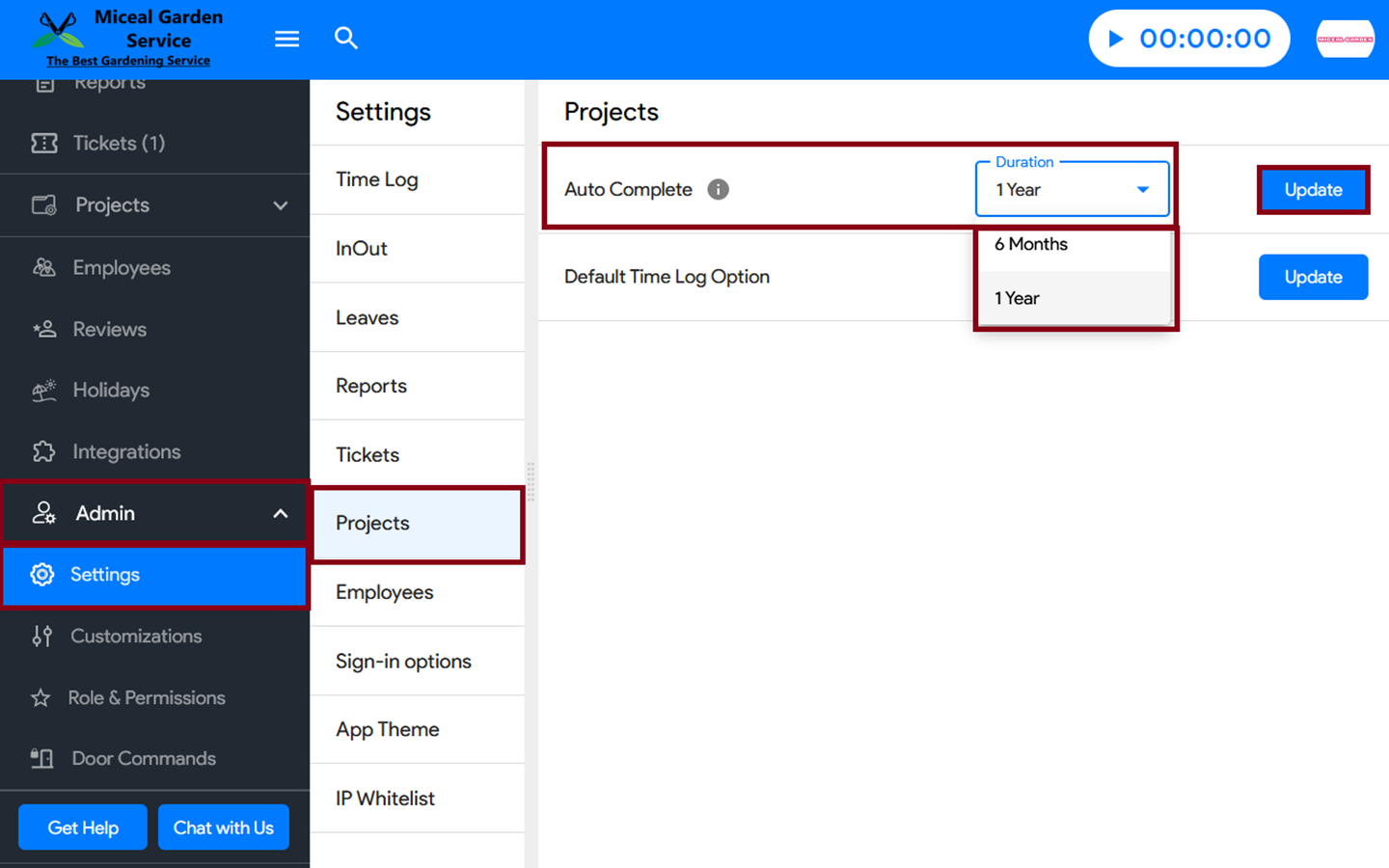1389x868 pixels.
Task: Click the Chat with Us button
Action: point(224,827)
